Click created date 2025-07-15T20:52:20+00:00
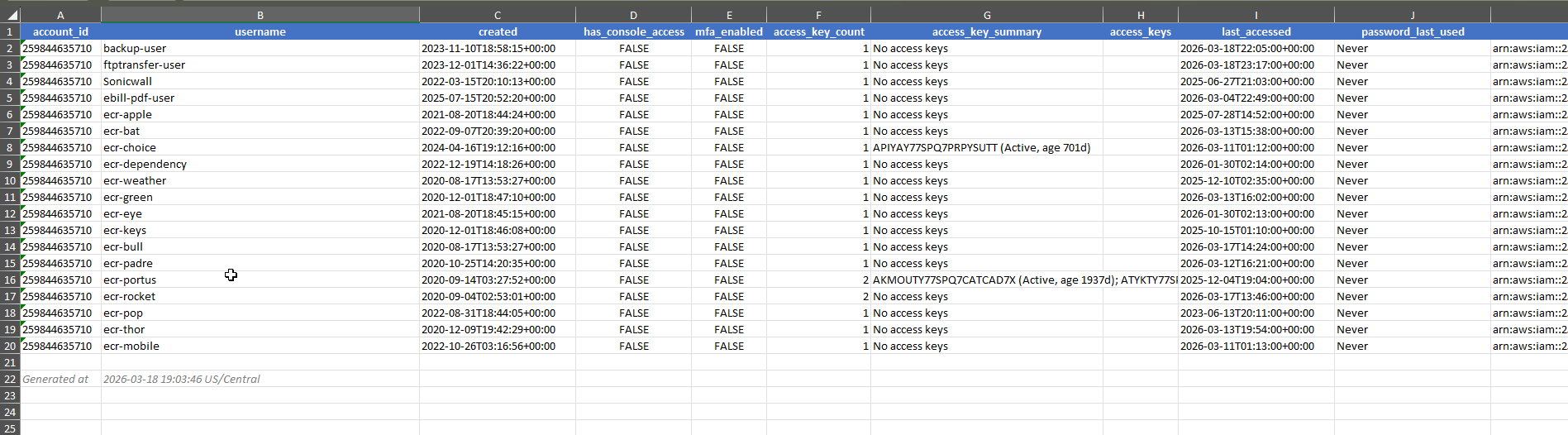This screenshot has width=1568, height=435. click(x=498, y=98)
